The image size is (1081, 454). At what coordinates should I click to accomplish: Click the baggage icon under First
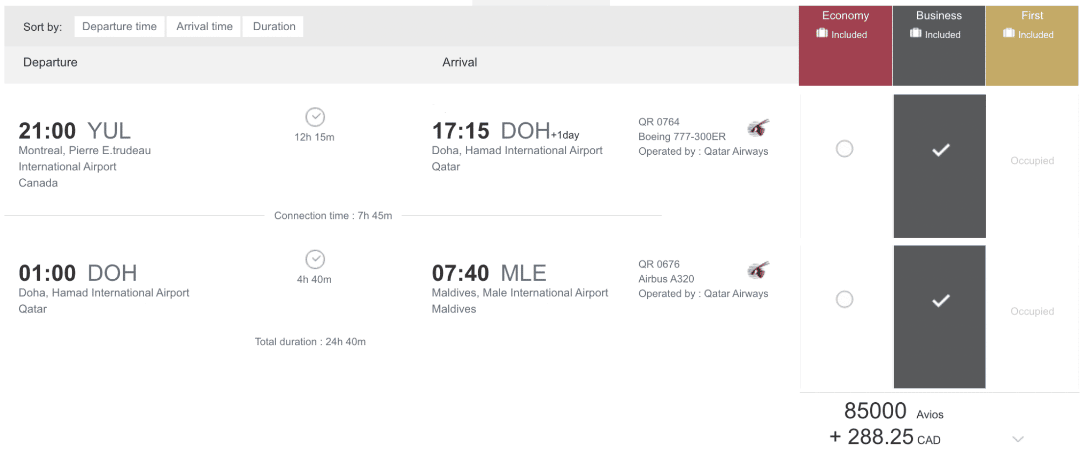(x=1009, y=34)
